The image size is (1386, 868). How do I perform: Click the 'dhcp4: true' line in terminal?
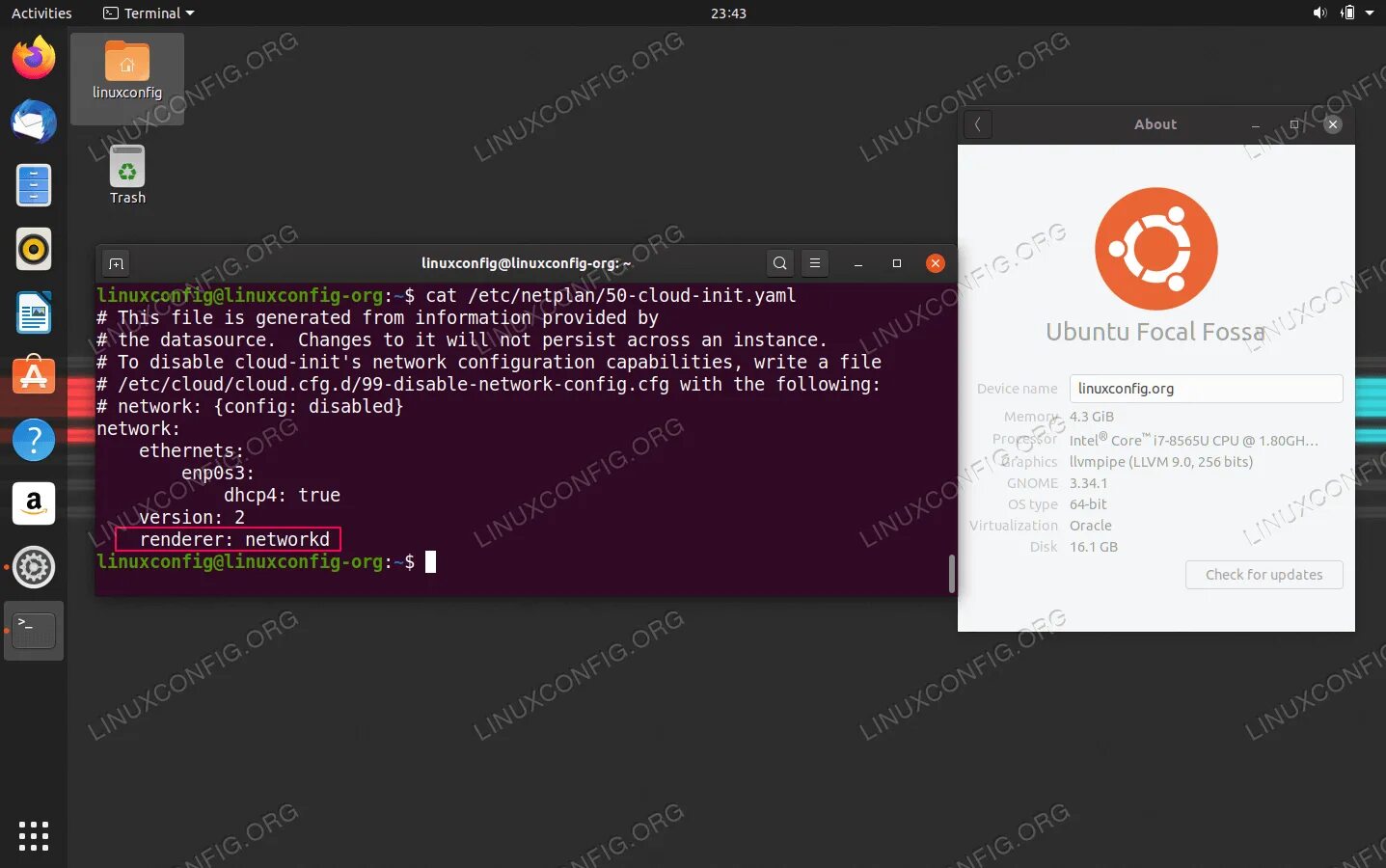coord(282,496)
